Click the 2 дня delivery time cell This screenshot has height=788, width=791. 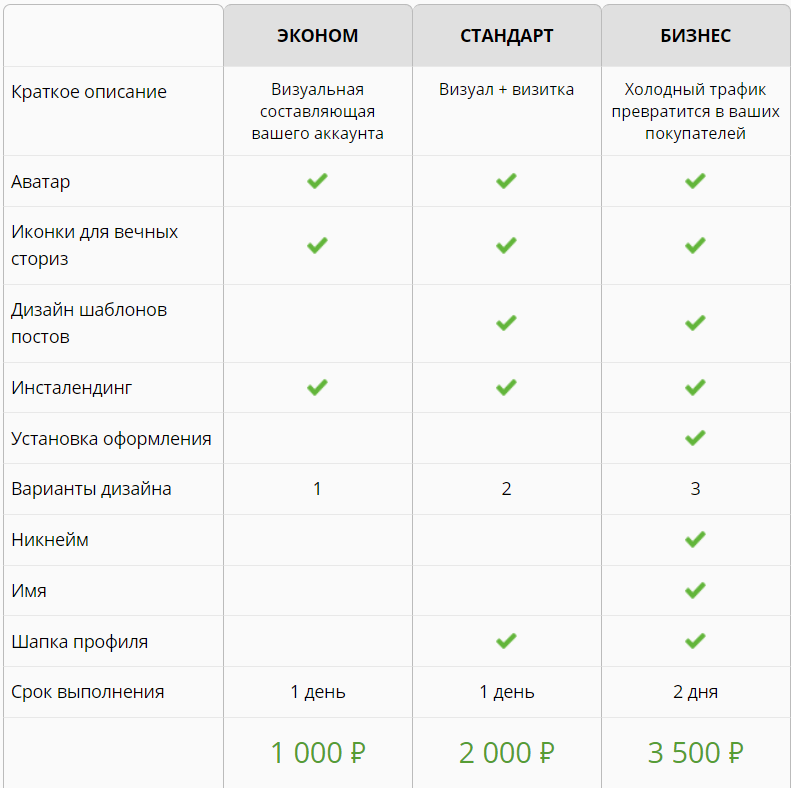(695, 692)
